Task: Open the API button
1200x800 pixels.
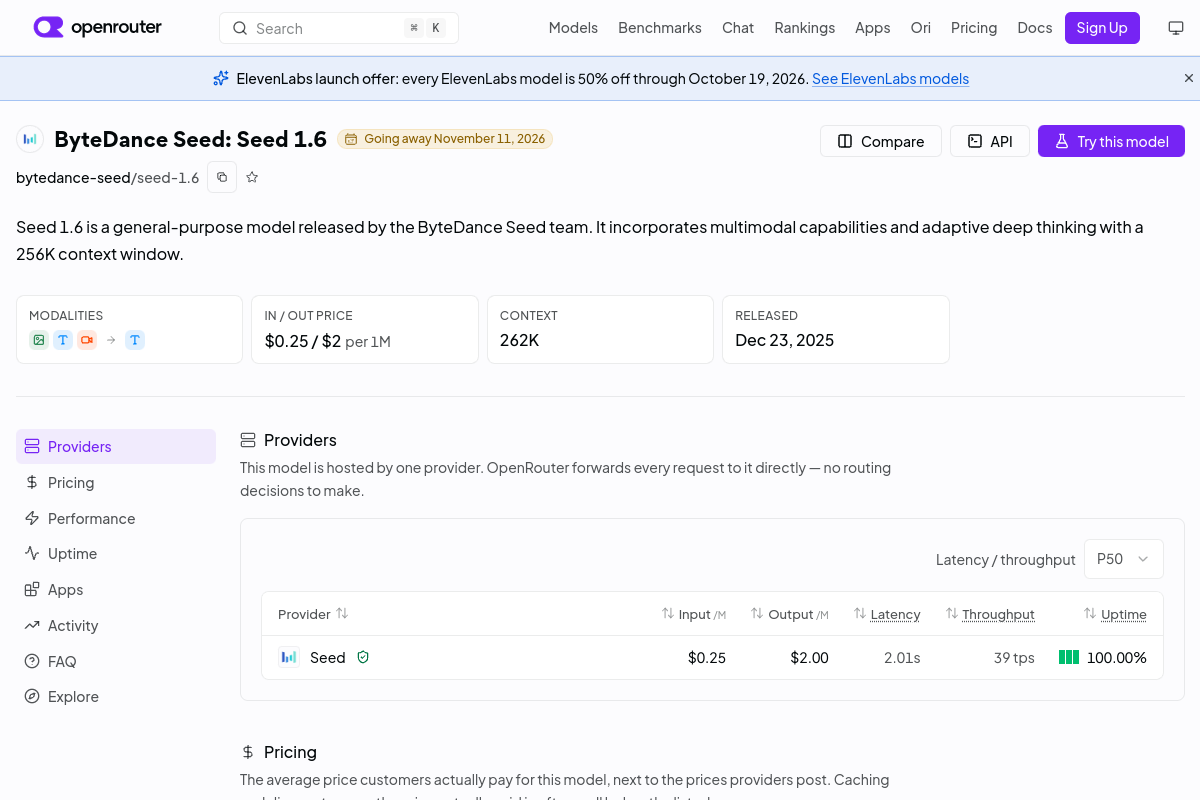Action: pyautogui.click(x=990, y=141)
